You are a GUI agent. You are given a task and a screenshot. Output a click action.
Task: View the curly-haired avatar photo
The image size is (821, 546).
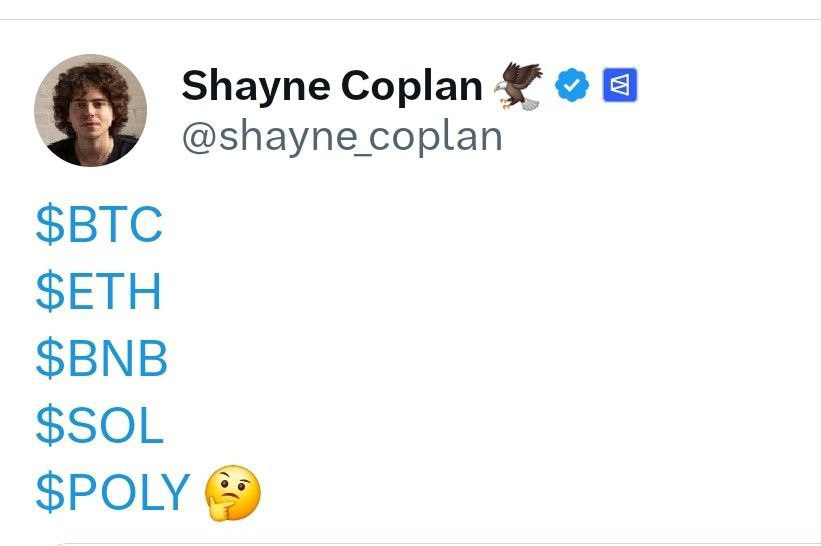[91, 110]
